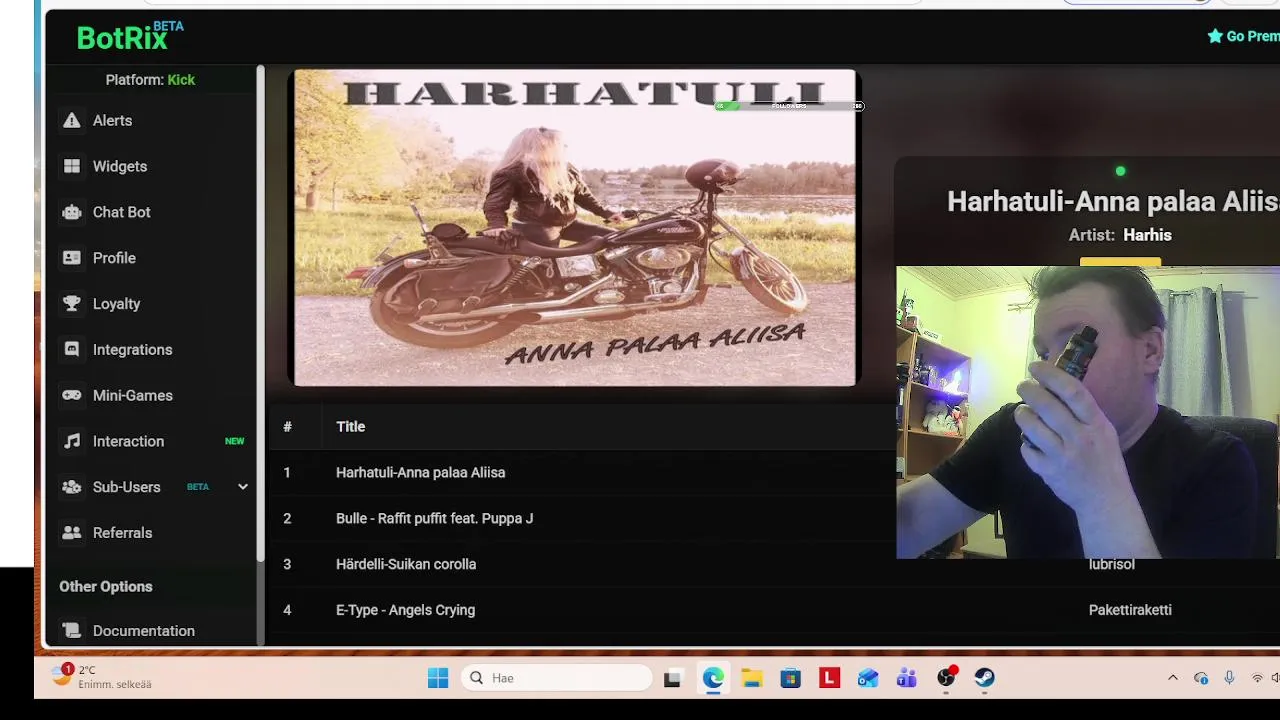1280x720 pixels.
Task: Click the Integrations icon in sidebar
Action: click(x=71, y=350)
